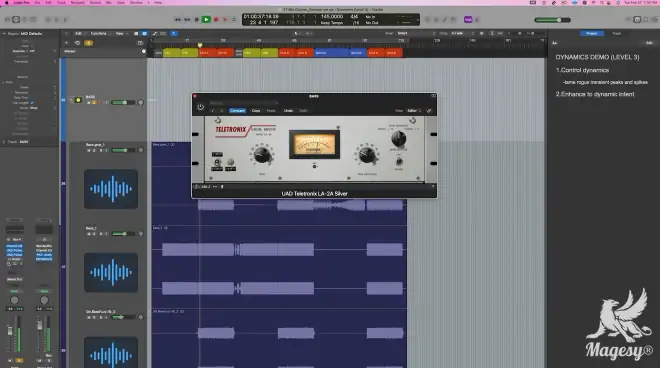Open the Edit menu in tracks area

pos(79,33)
